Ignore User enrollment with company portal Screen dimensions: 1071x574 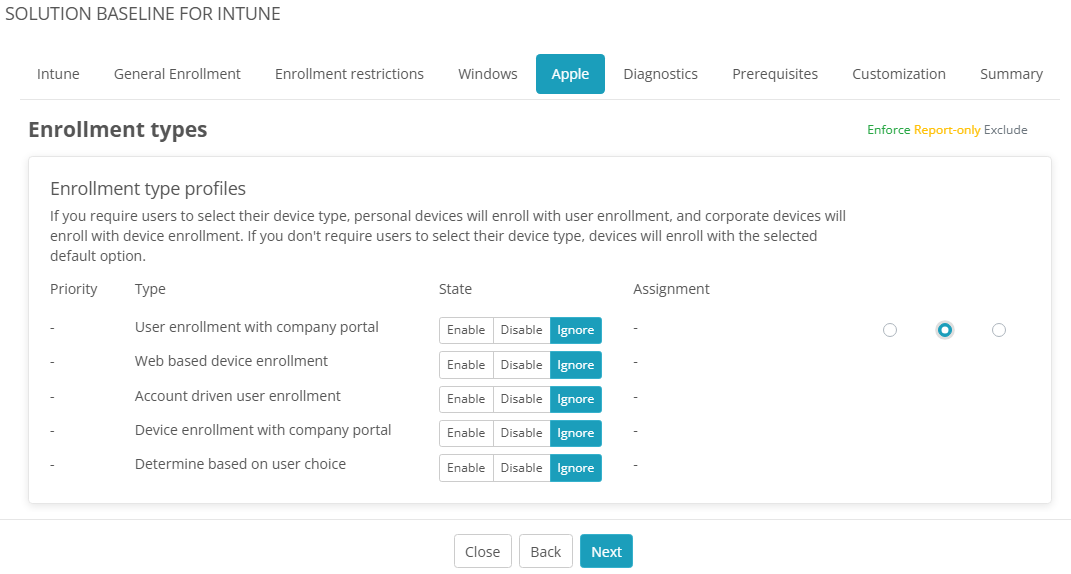pos(576,330)
